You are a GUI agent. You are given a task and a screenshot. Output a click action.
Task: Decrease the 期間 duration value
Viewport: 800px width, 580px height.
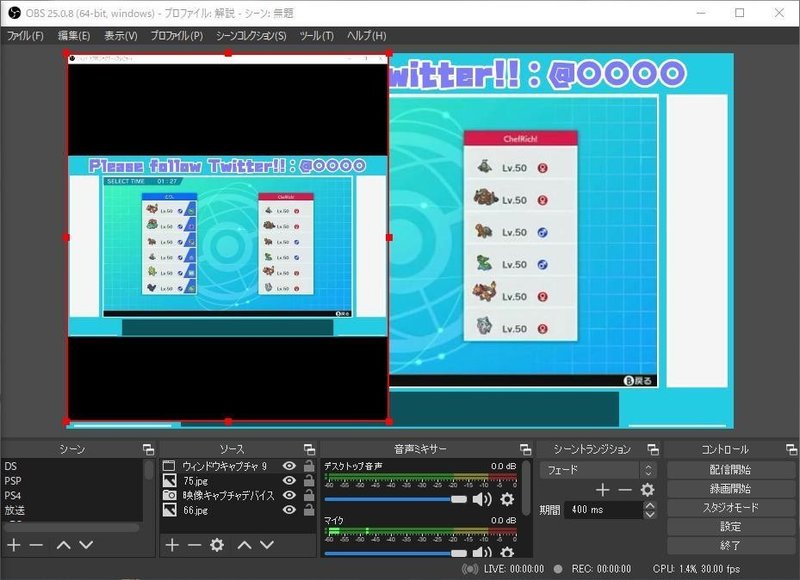pos(649,514)
